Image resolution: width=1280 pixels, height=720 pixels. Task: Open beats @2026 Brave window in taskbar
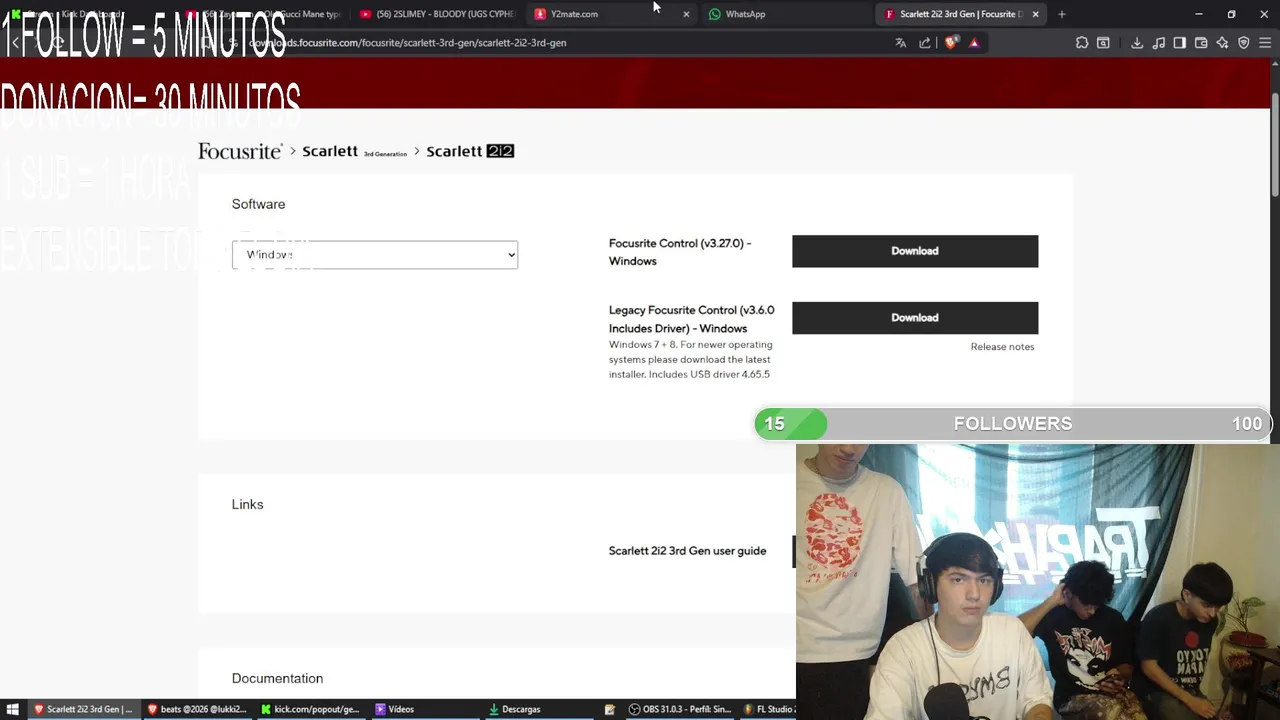(197, 709)
